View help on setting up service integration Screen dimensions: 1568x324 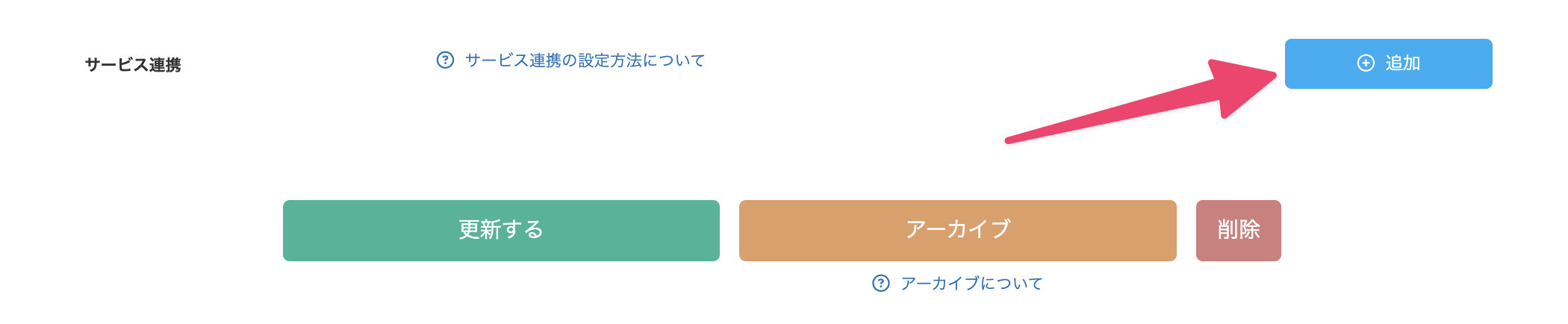(x=585, y=60)
